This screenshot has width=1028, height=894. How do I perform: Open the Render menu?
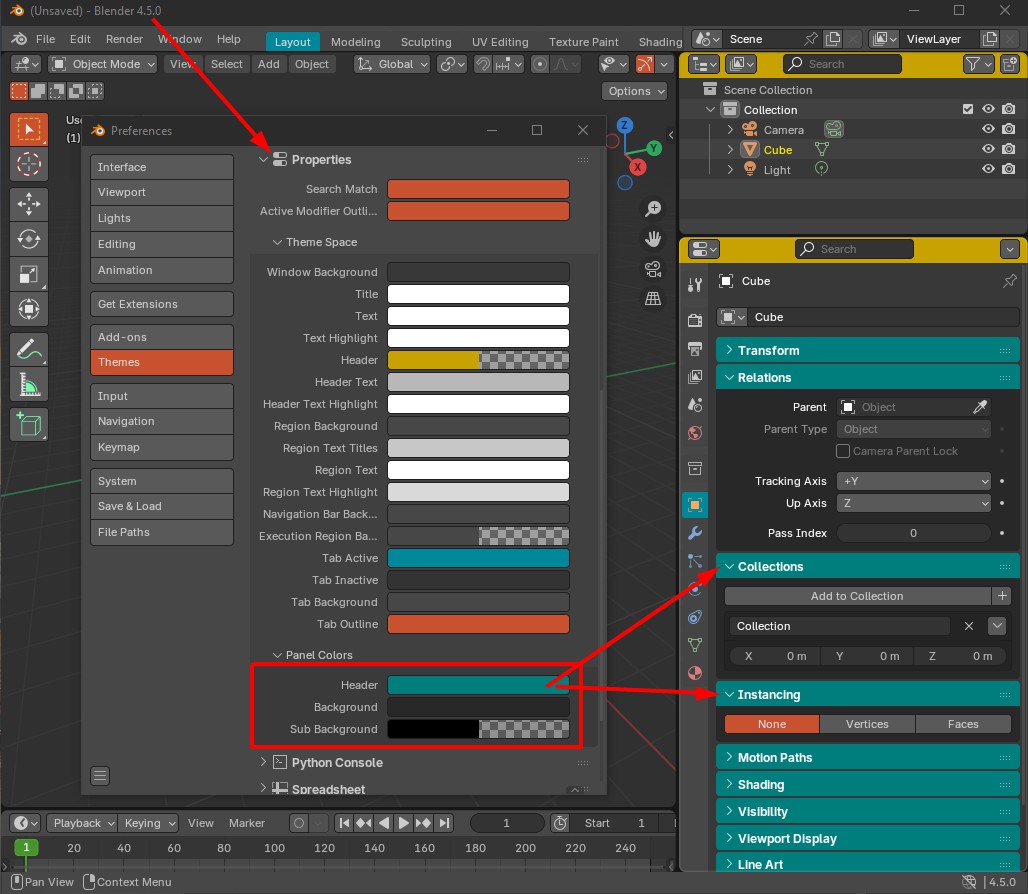pyautogui.click(x=125, y=39)
